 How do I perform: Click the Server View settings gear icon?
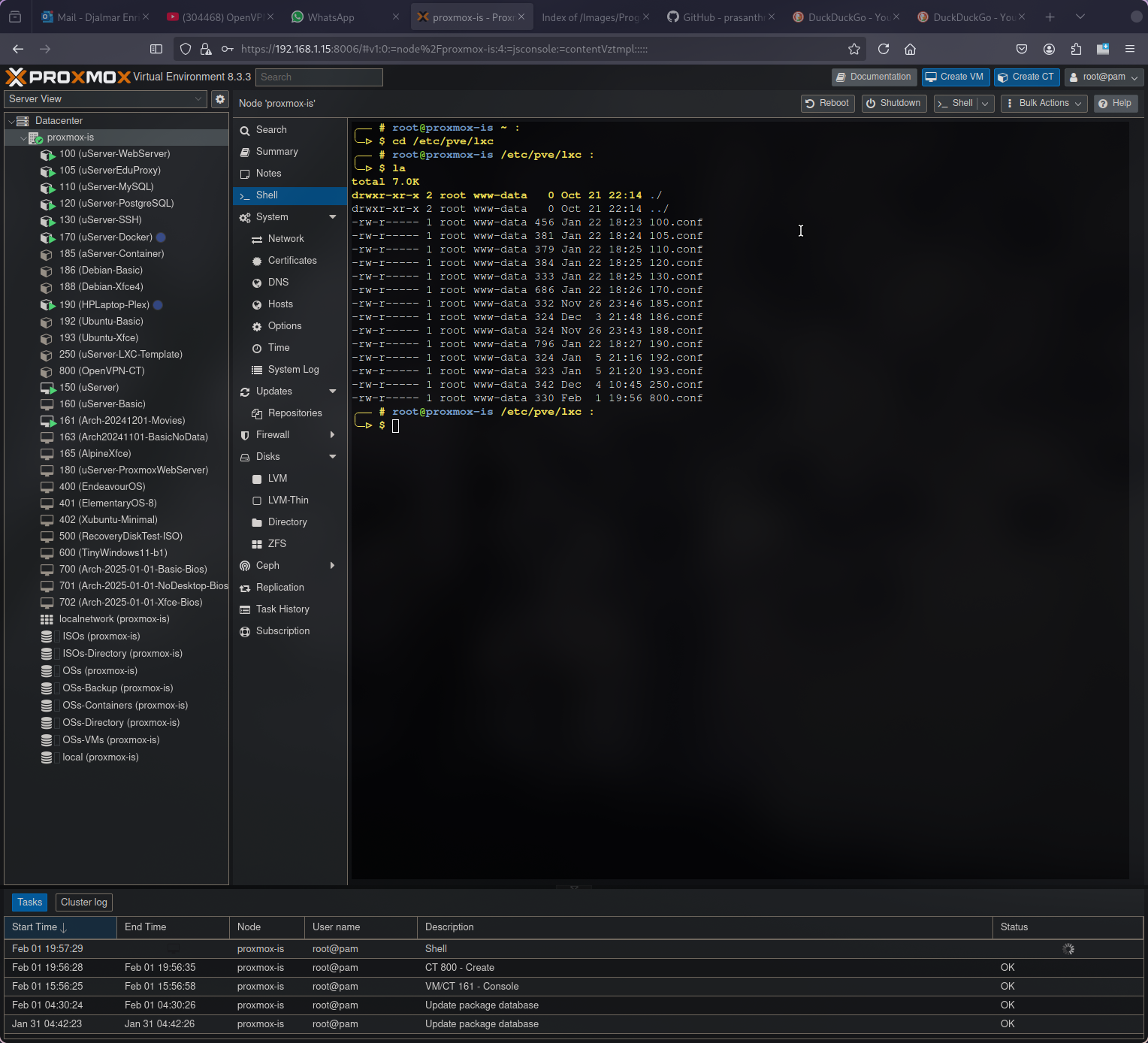219,99
